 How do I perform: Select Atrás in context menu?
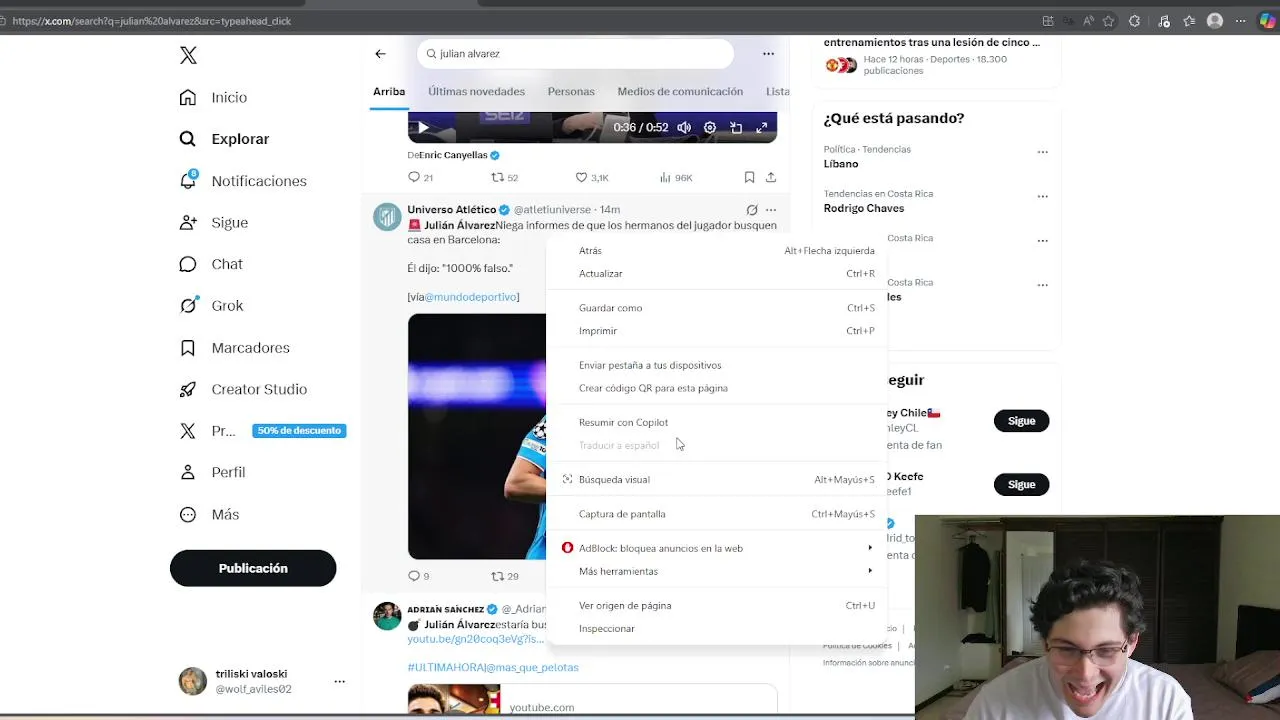[x=717, y=251]
